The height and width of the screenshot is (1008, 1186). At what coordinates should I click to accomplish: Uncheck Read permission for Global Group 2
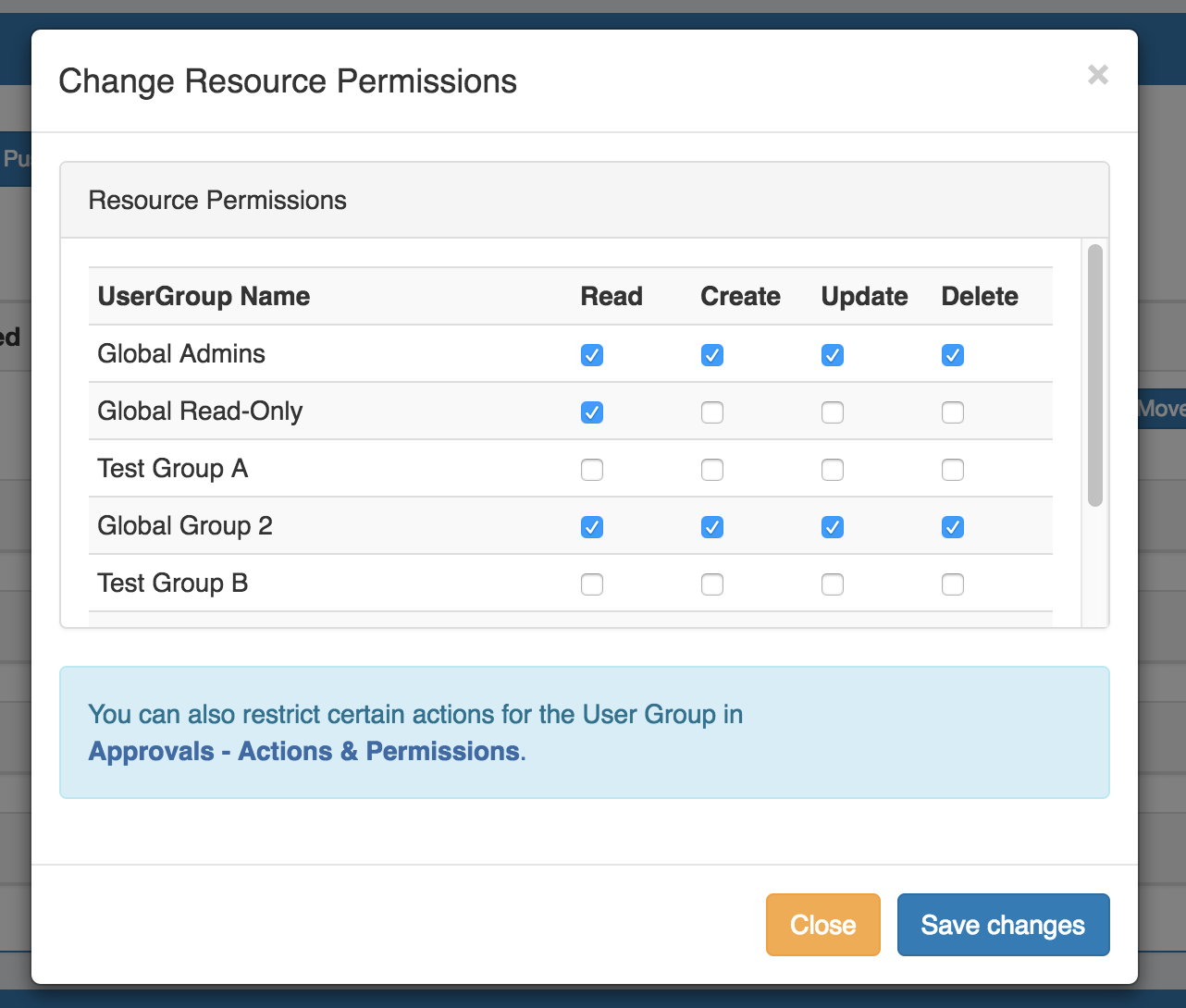tap(592, 527)
